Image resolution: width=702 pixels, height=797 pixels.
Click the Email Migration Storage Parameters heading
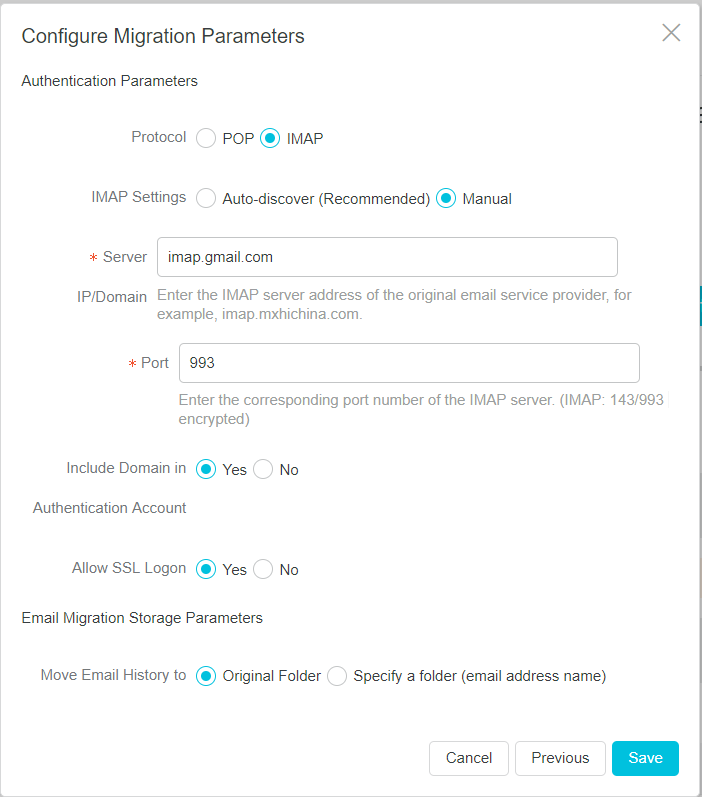coord(142,618)
